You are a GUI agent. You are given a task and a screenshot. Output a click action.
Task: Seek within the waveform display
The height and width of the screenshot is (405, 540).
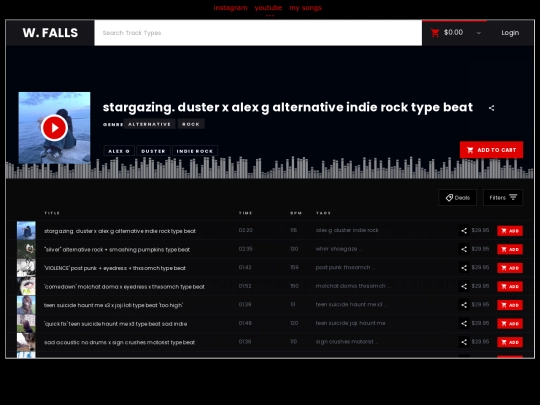pyautogui.click(x=270, y=168)
